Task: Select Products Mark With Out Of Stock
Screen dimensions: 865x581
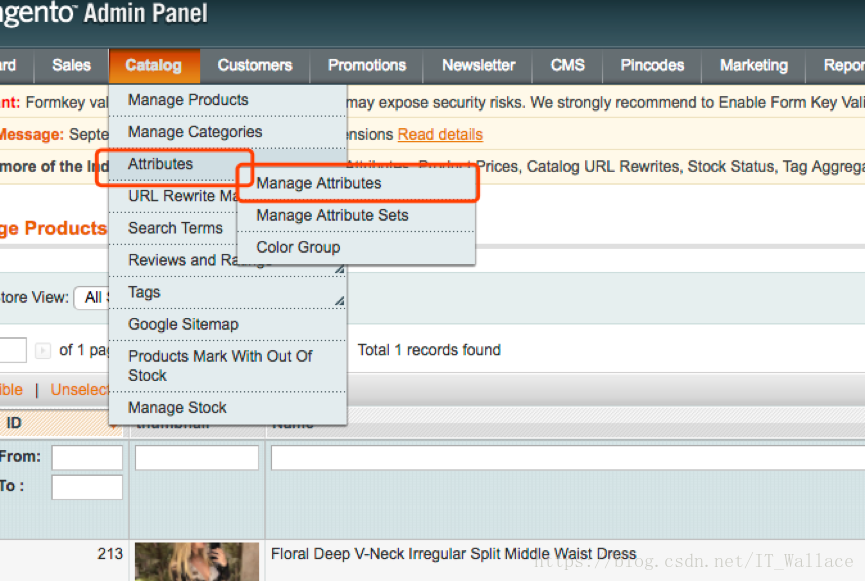Action: [228, 366]
